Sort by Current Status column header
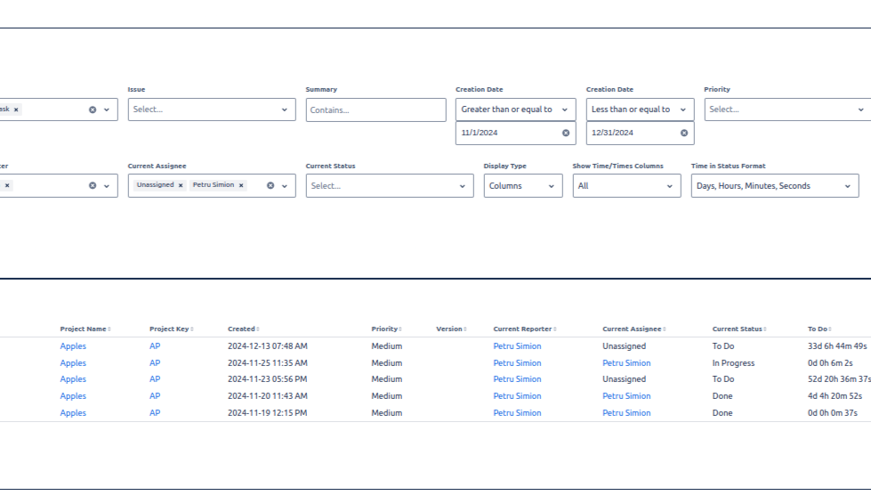871x496 pixels. 738,329
